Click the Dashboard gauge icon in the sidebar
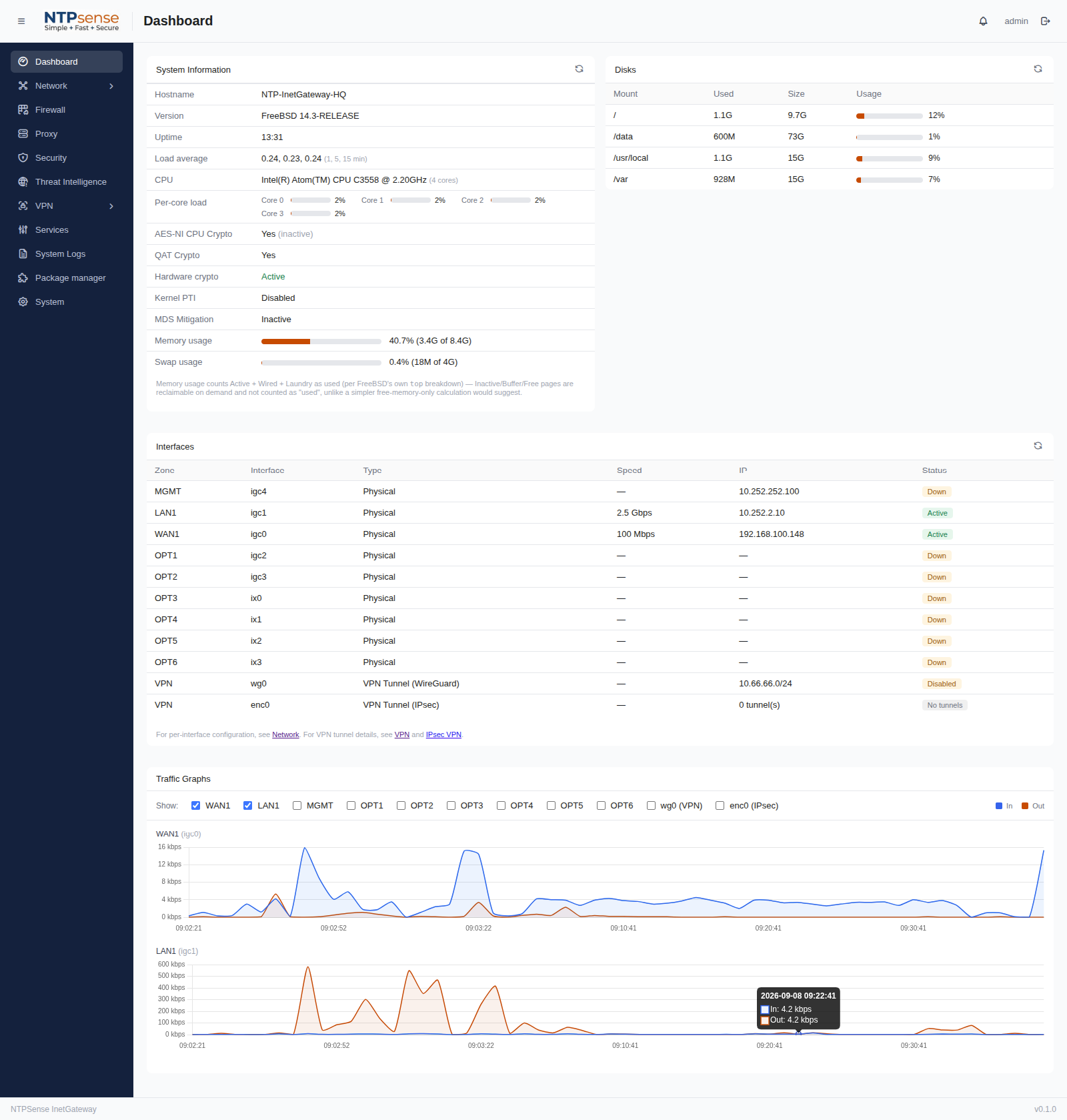 click(x=23, y=61)
